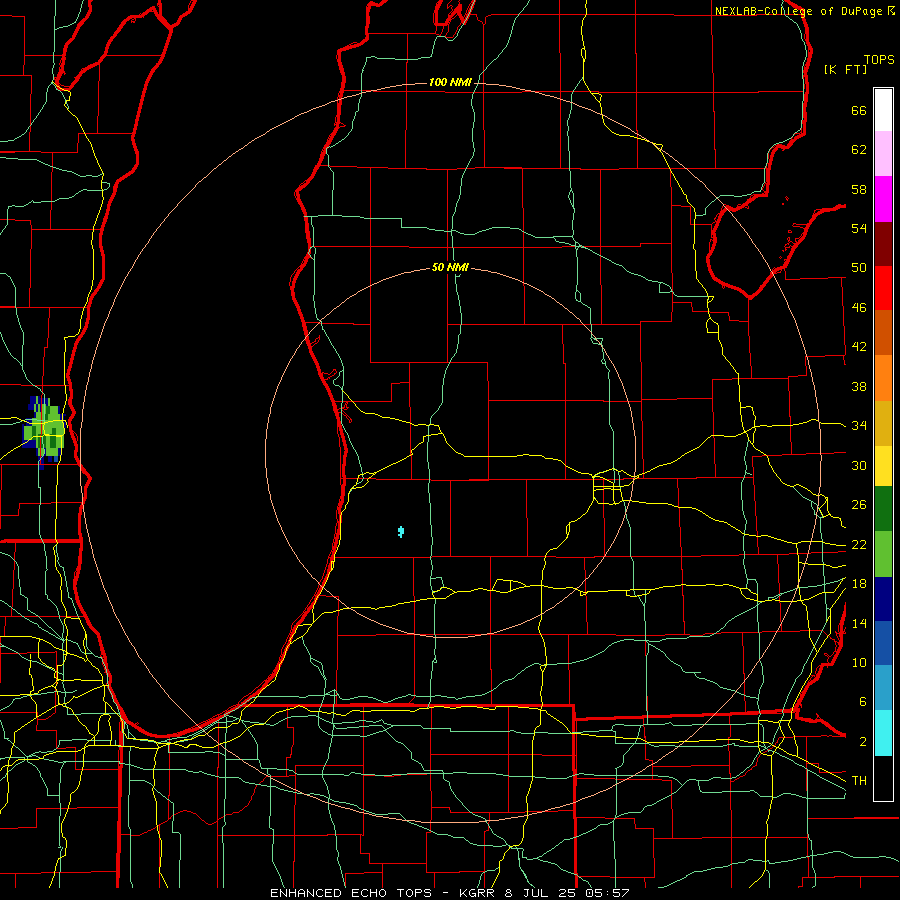The width and height of the screenshot is (900, 900).
Task: Click the TH legend label
Action: pos(859,781)
